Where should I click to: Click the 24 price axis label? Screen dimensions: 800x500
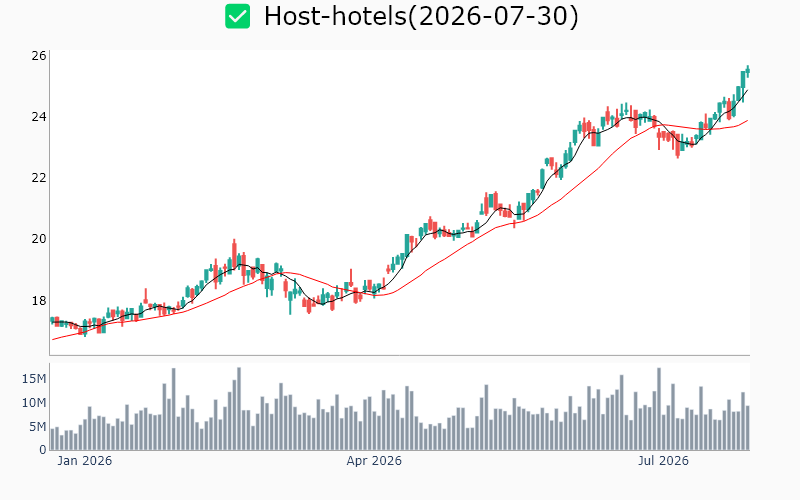[x=39, y=117]
